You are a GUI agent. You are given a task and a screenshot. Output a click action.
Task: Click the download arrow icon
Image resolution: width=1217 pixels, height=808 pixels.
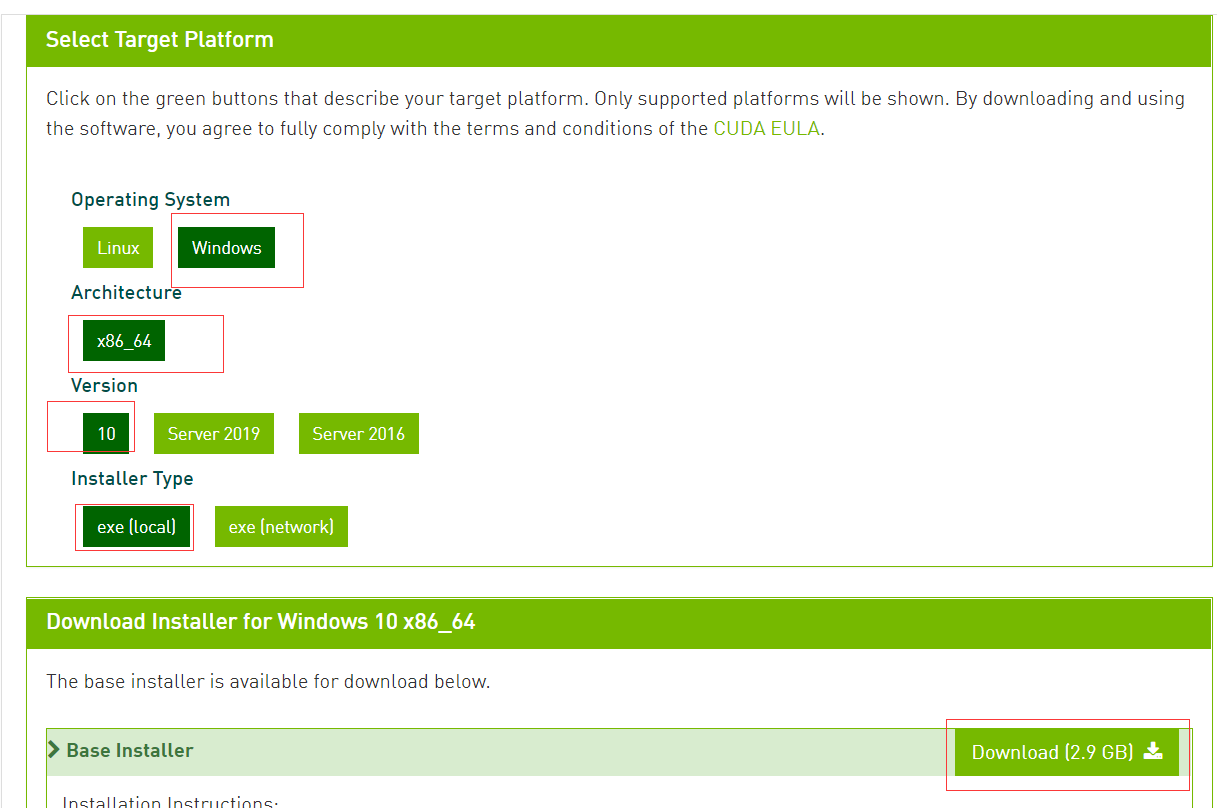[1153, 751]
